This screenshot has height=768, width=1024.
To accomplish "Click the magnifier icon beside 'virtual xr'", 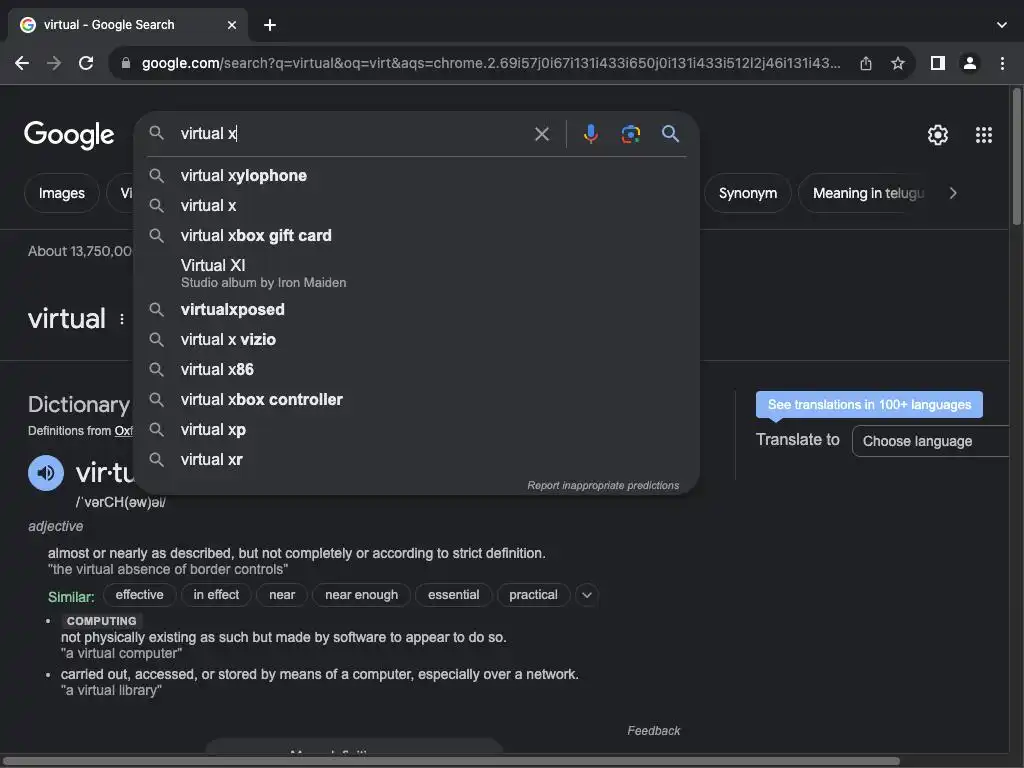I will point(156,459).
